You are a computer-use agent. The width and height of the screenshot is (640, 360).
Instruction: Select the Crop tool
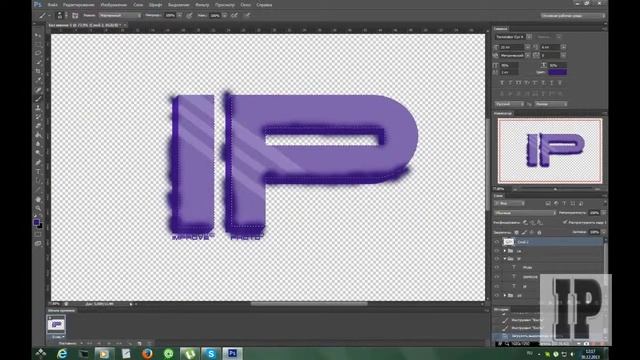38,71
